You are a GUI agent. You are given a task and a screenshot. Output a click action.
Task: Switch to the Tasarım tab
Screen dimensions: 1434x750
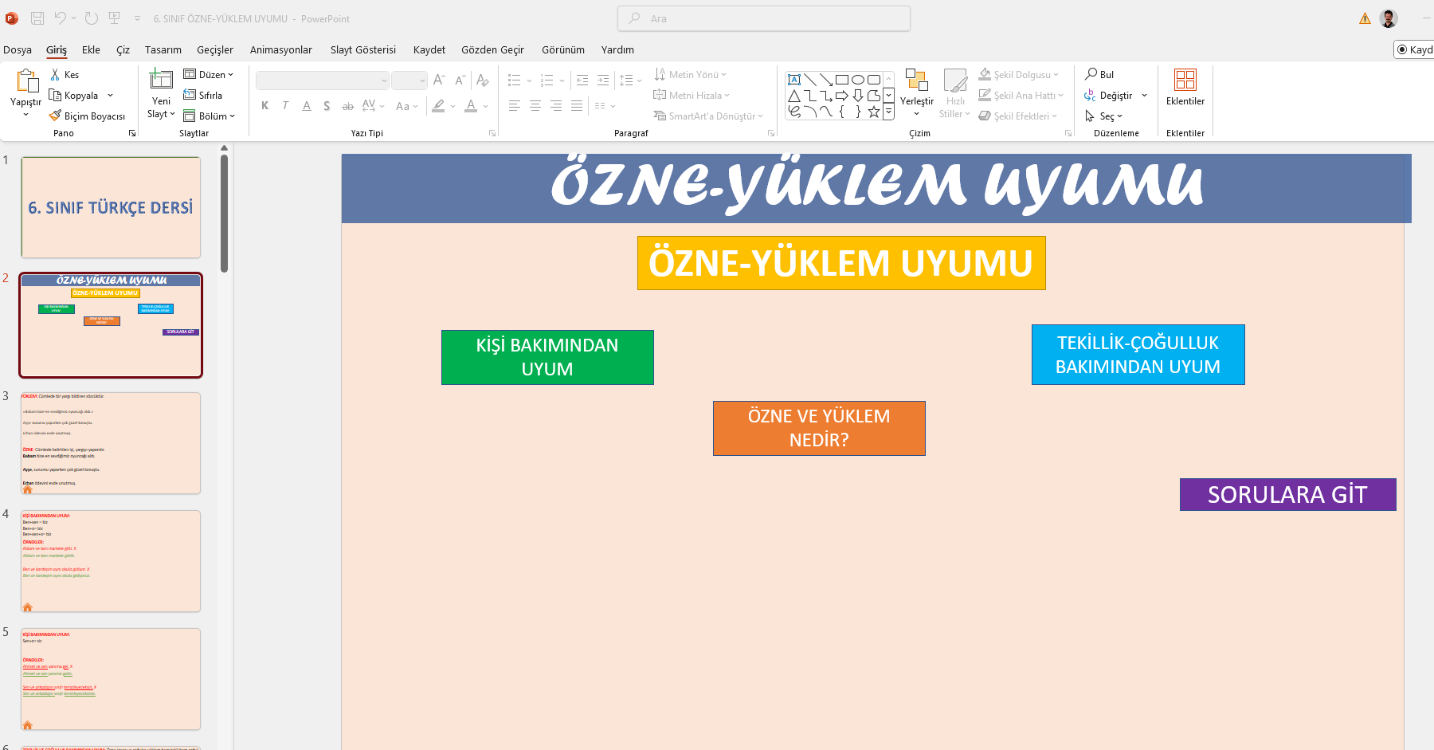(163, 50)
